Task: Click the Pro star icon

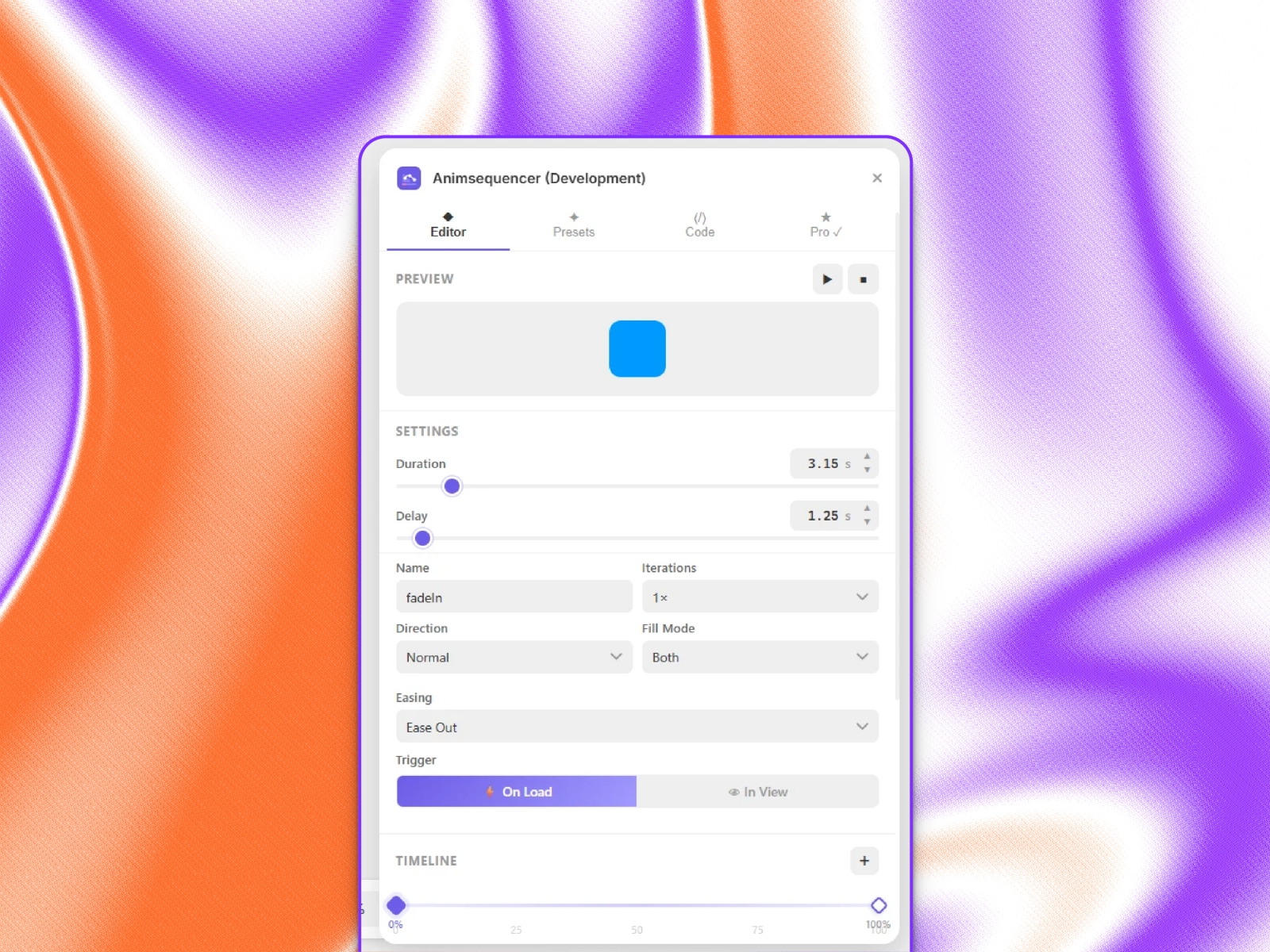Action: [825, 216]
